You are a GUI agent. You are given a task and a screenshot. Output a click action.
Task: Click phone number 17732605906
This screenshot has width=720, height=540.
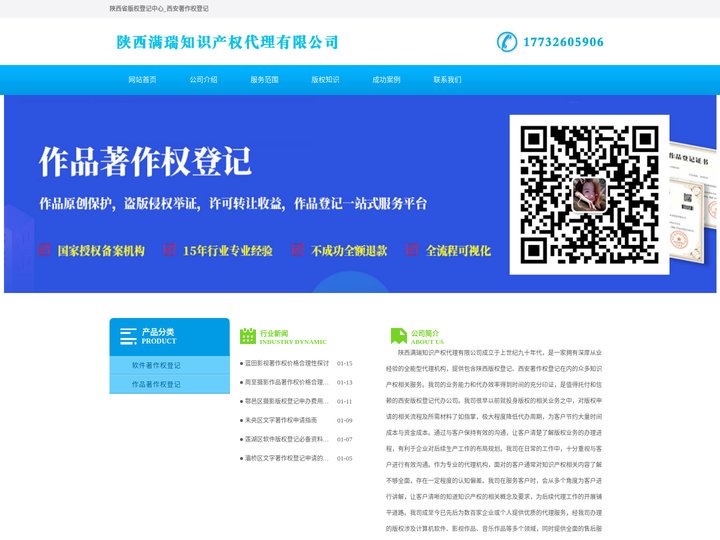[x=563, y=42]
